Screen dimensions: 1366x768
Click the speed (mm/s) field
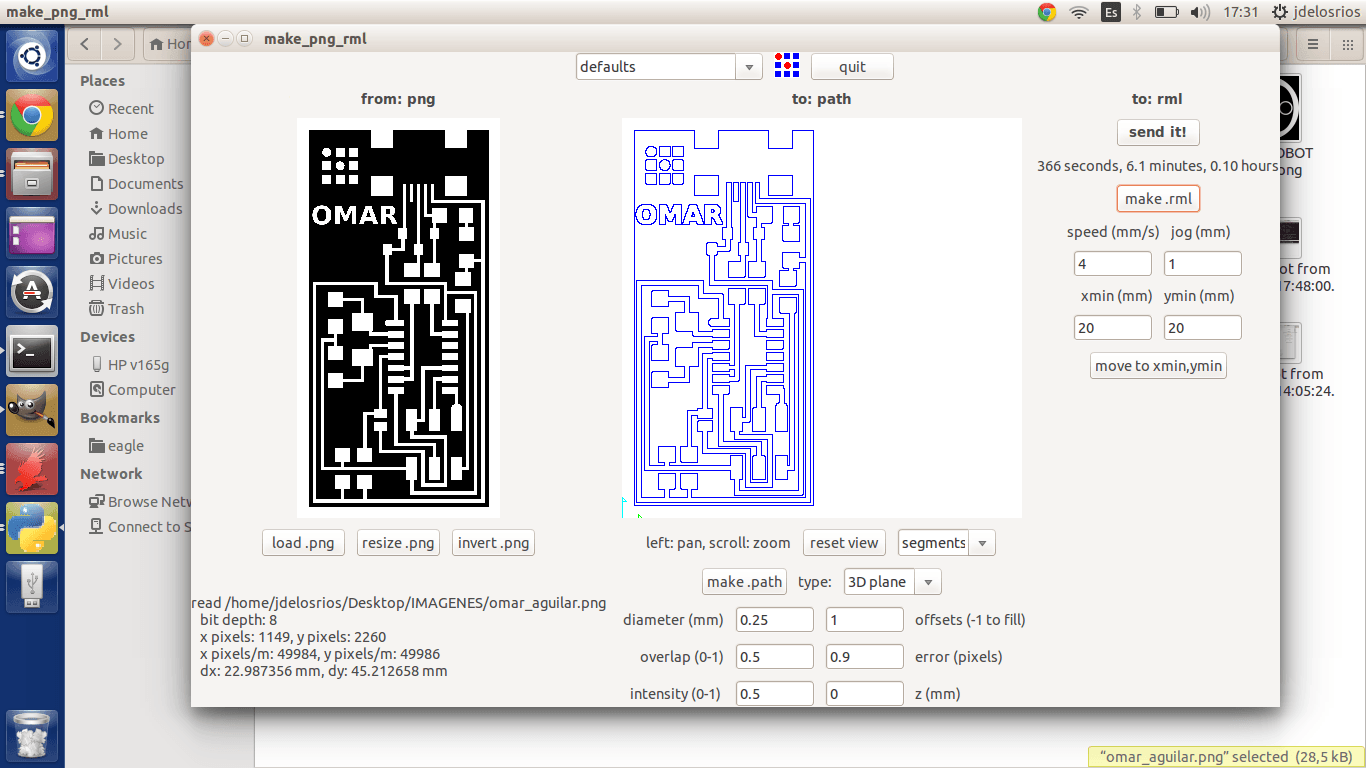coord(1113,264)
